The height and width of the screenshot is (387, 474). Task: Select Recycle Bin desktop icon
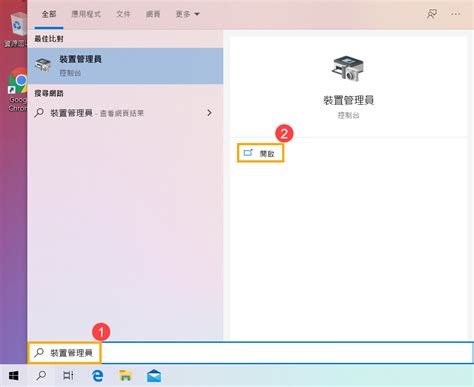click(16, 30)
